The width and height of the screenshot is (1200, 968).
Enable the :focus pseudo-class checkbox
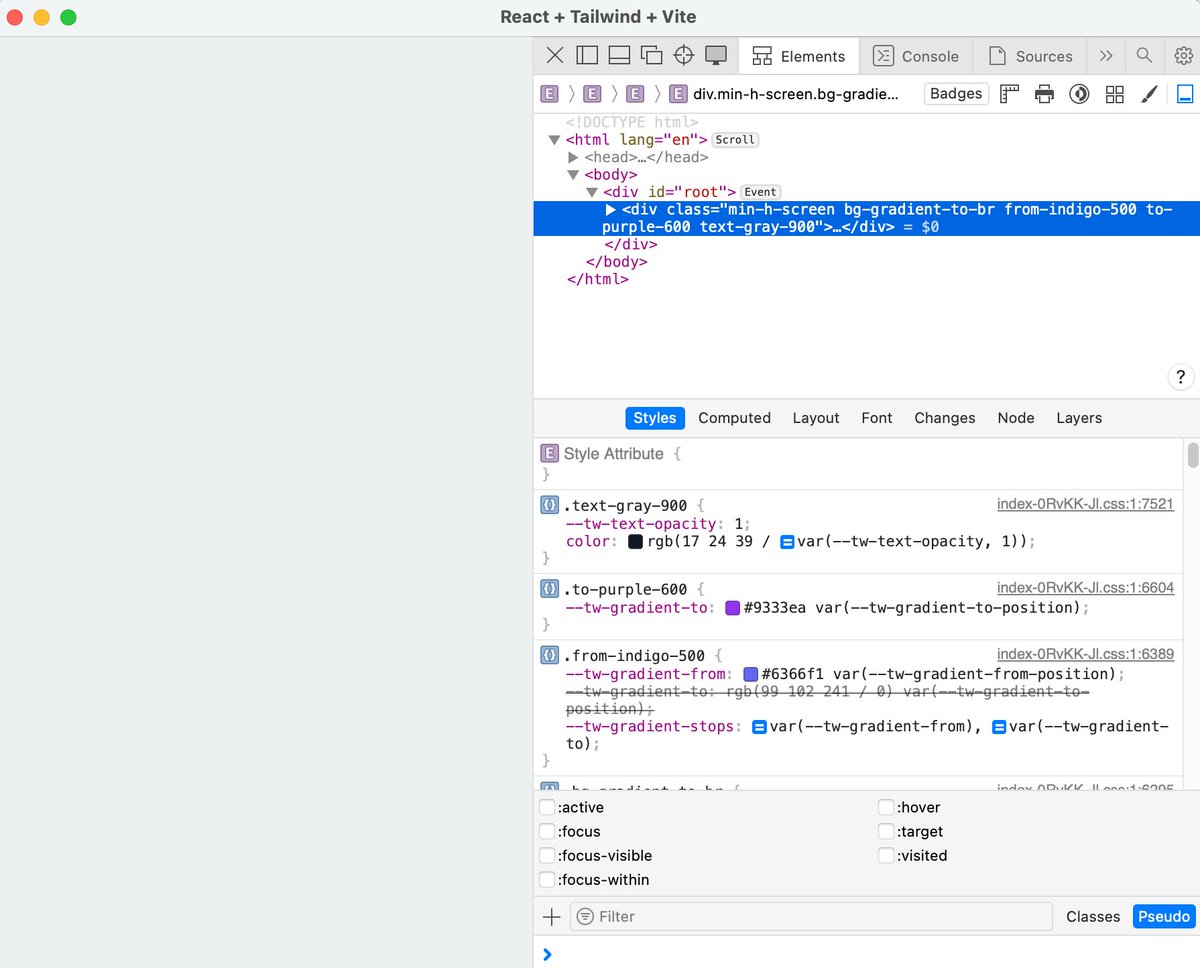point(547,831)
